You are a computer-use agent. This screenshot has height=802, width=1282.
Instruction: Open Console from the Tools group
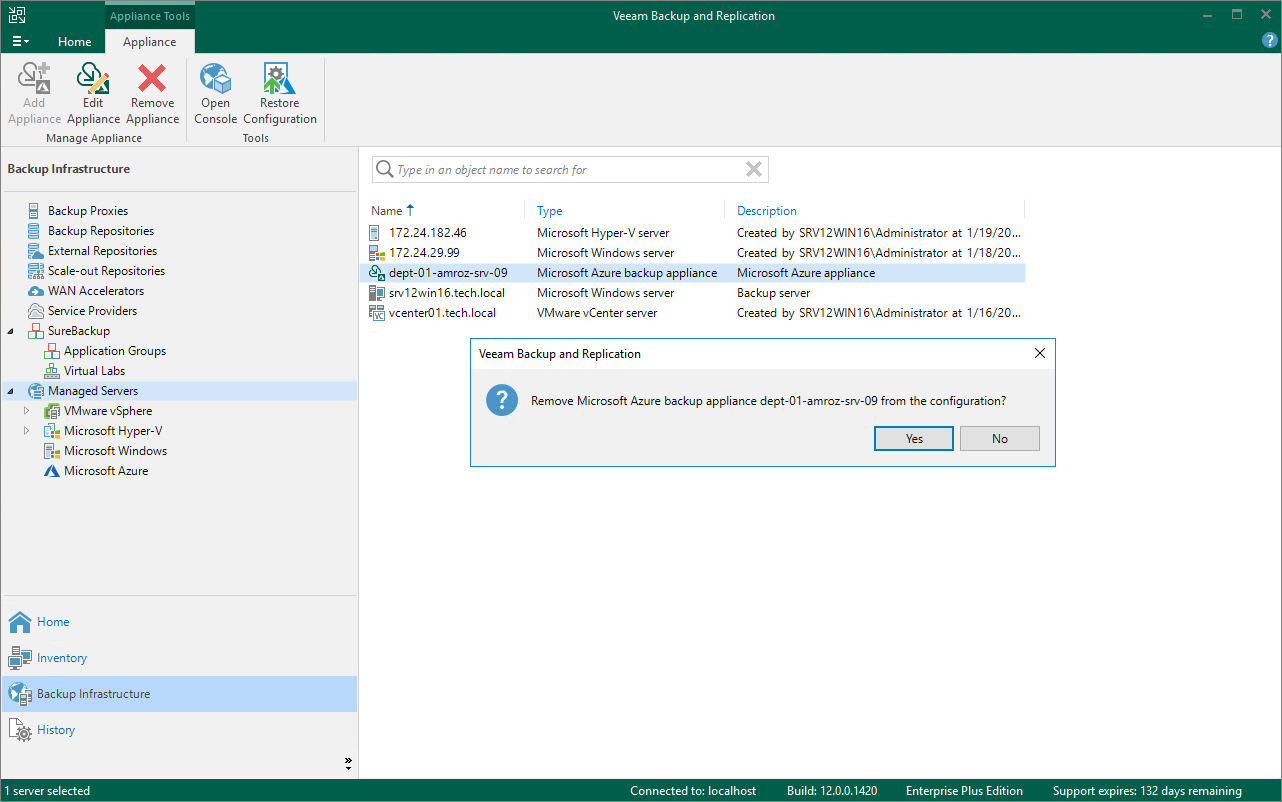click(215, 94)
